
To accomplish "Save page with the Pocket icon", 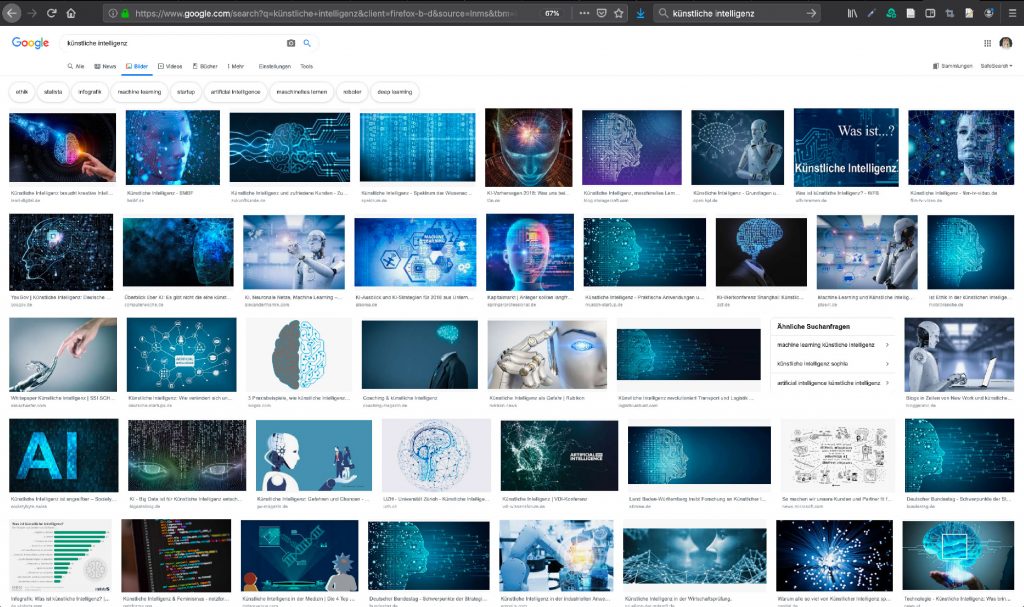I will pyautogui.click(x=601, y=14).
